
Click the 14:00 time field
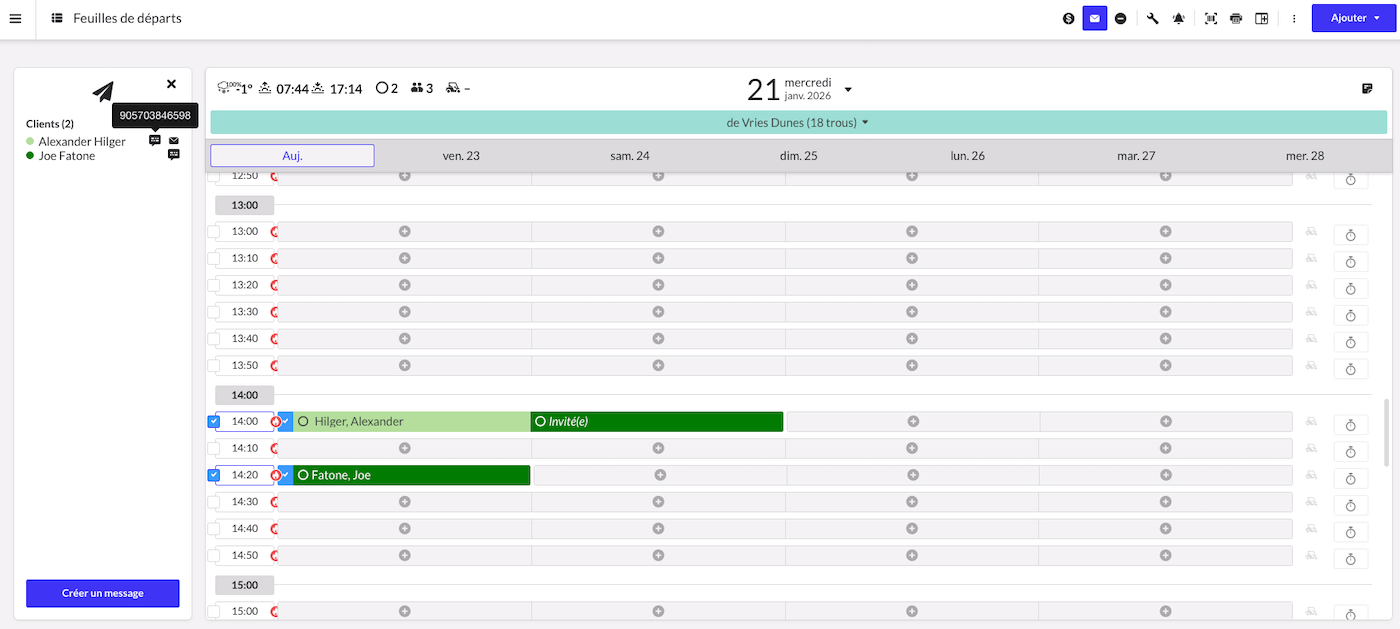245,421
